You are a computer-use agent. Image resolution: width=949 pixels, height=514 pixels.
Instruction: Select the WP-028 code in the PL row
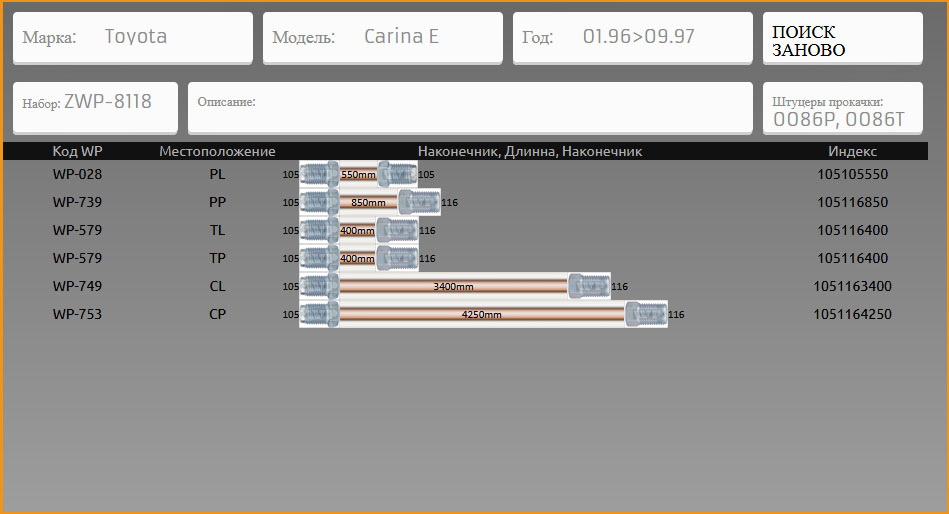(78, 174)
